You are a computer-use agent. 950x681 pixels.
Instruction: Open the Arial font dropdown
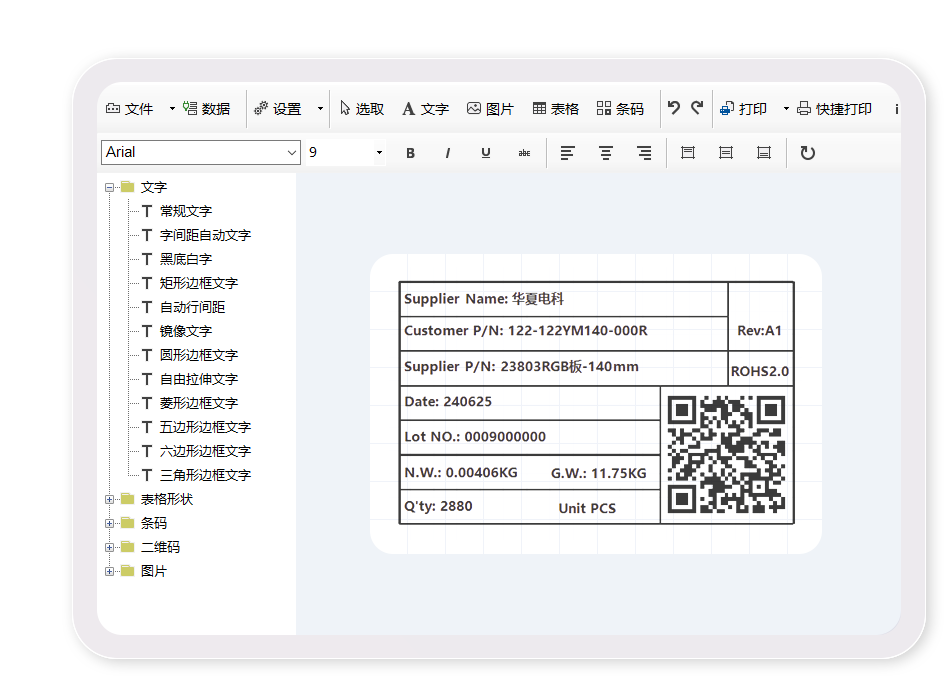292,153
